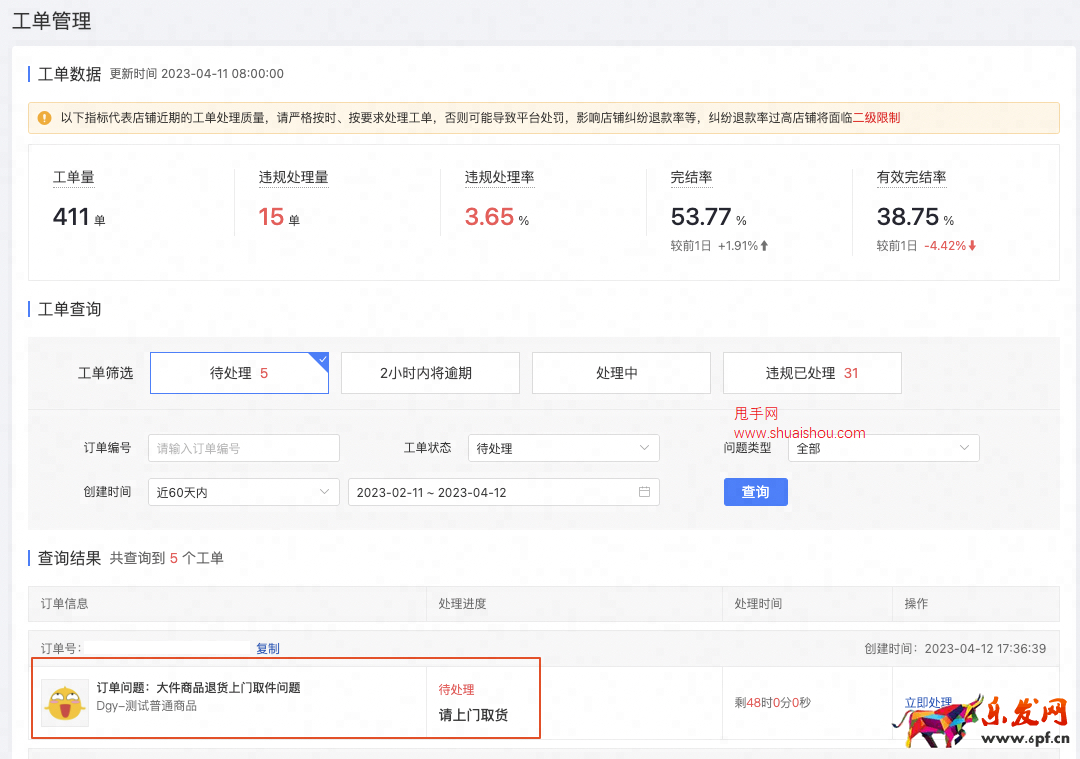Click the 复制 link beside 订单号
This screenshot has width=1080, height=759.
click(x=268, y=648)
